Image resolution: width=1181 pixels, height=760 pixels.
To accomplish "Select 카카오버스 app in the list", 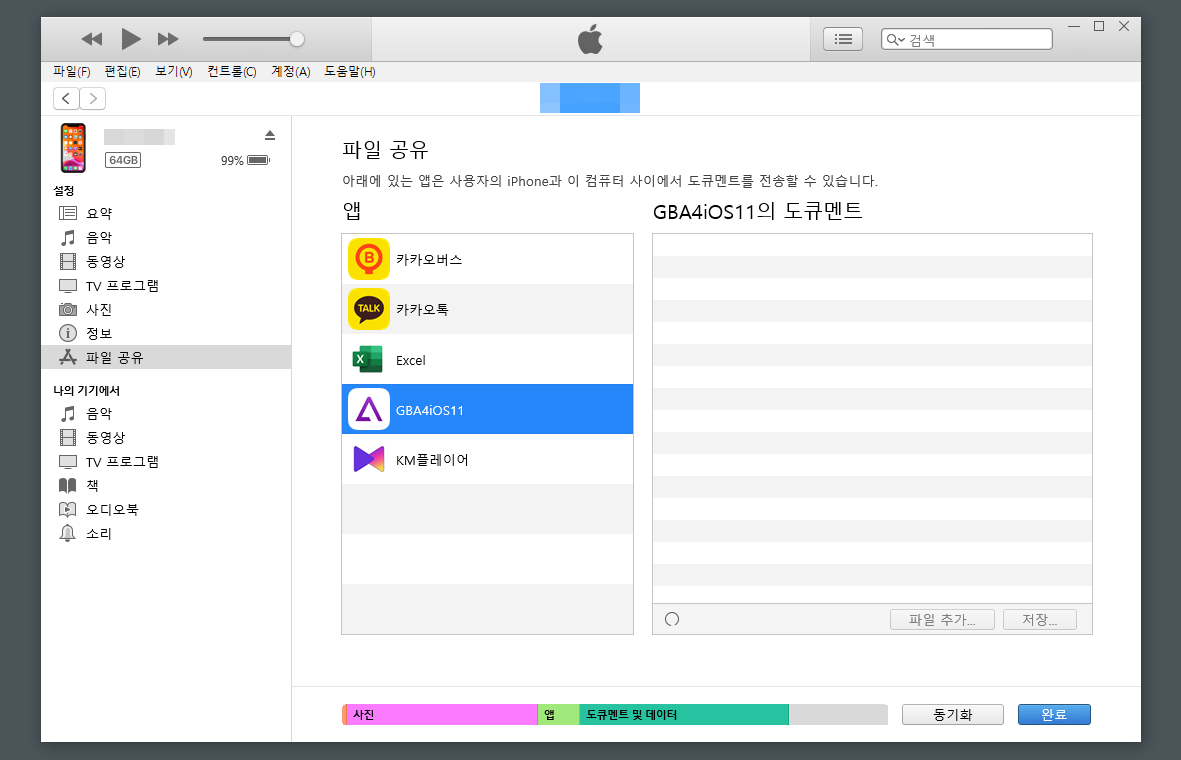I will tap(487, 259).
